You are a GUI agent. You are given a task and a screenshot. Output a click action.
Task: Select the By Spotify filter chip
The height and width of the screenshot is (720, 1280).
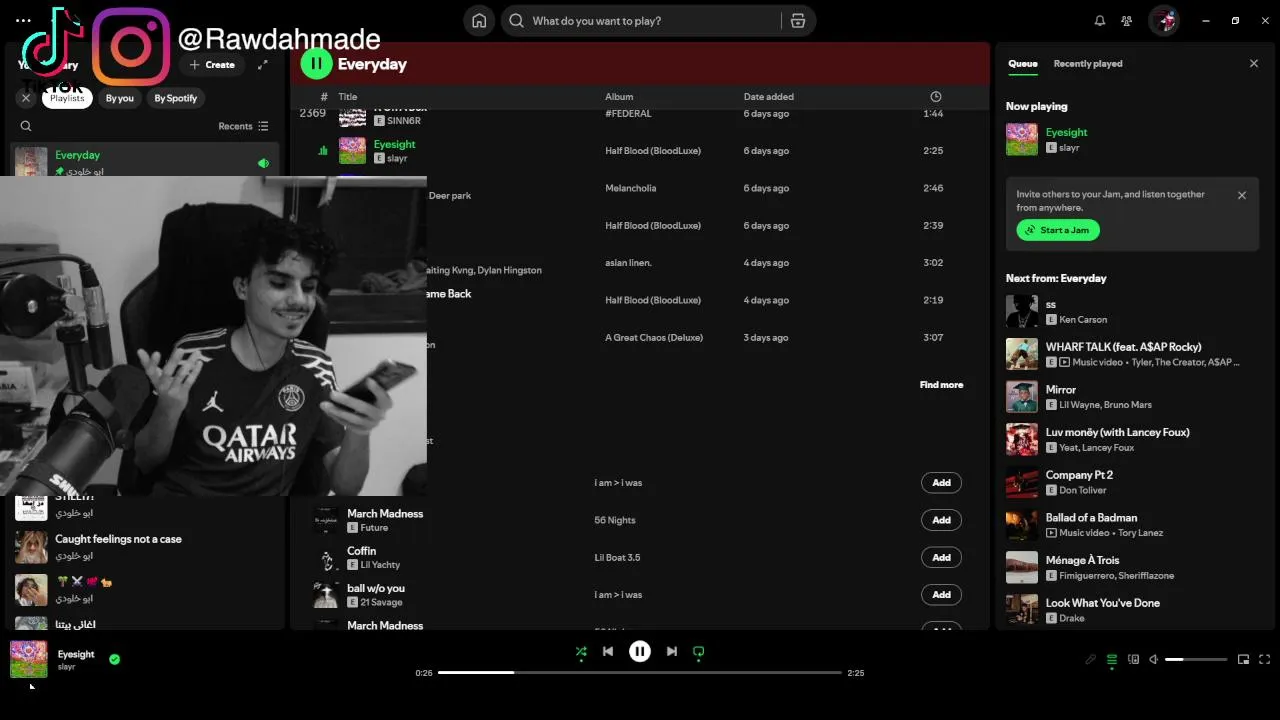(176, 98)
